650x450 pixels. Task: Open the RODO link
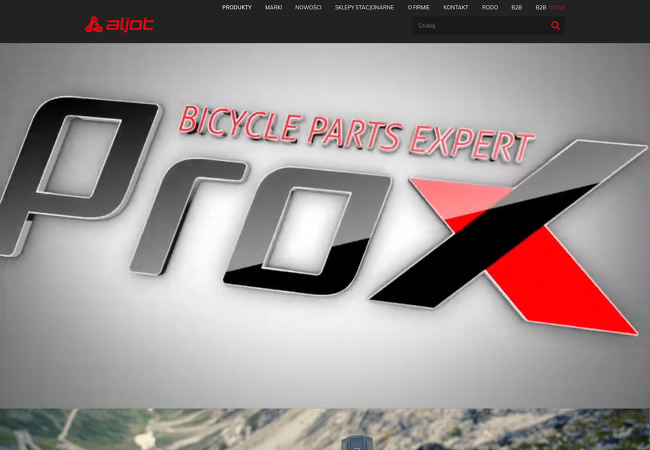490,7
